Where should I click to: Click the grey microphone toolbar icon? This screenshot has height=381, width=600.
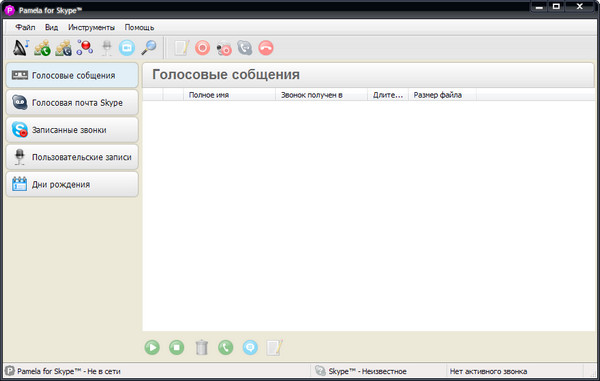(107, 48)
